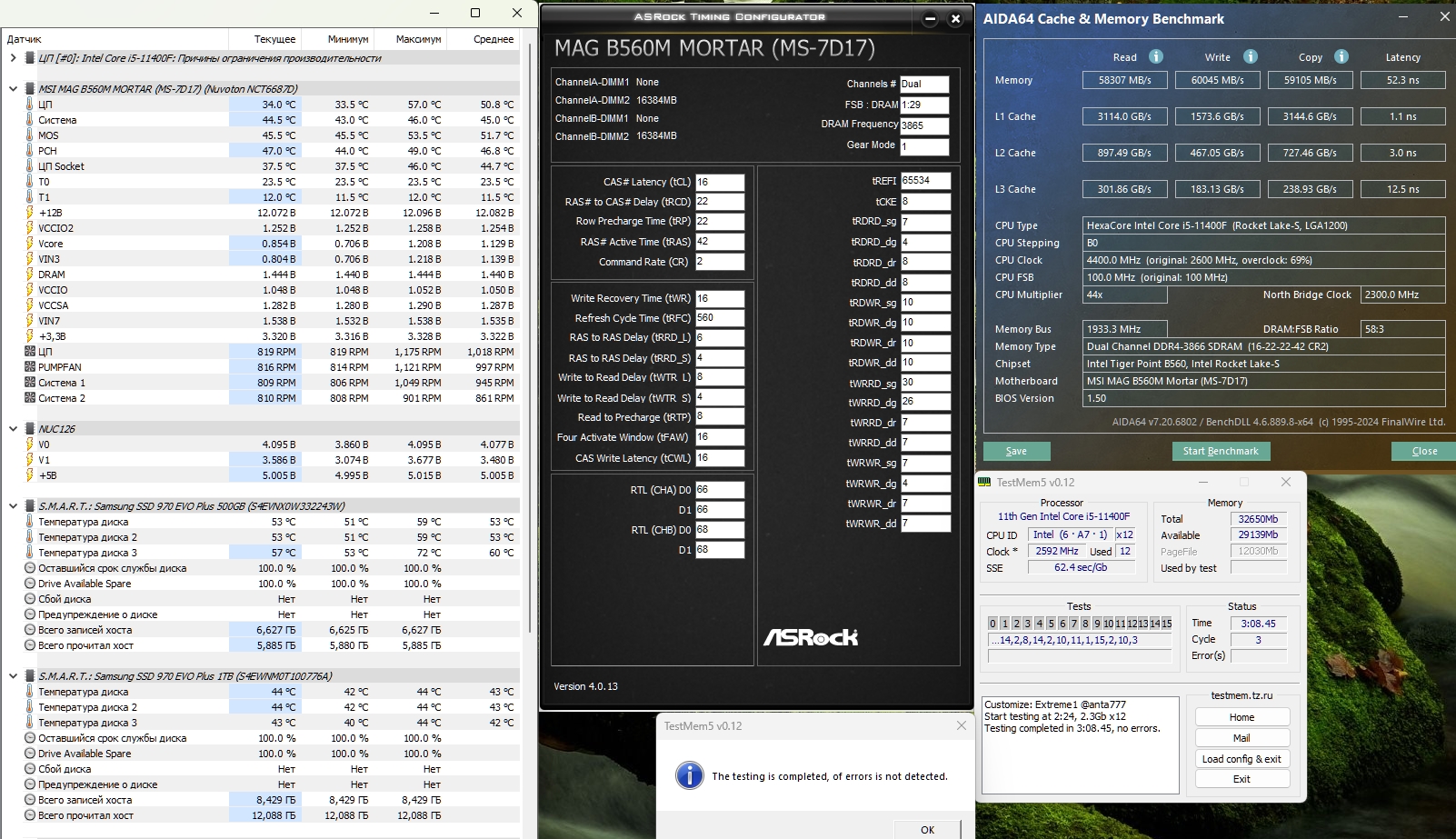Click Save in the AIDA64 benchmark window

click(x=1016, y=451)
